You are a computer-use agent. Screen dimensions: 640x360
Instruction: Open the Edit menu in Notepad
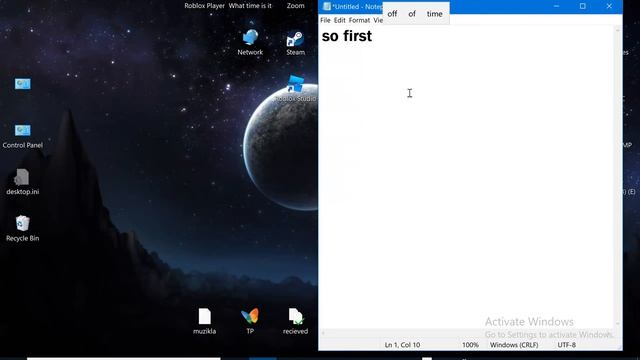340,20
